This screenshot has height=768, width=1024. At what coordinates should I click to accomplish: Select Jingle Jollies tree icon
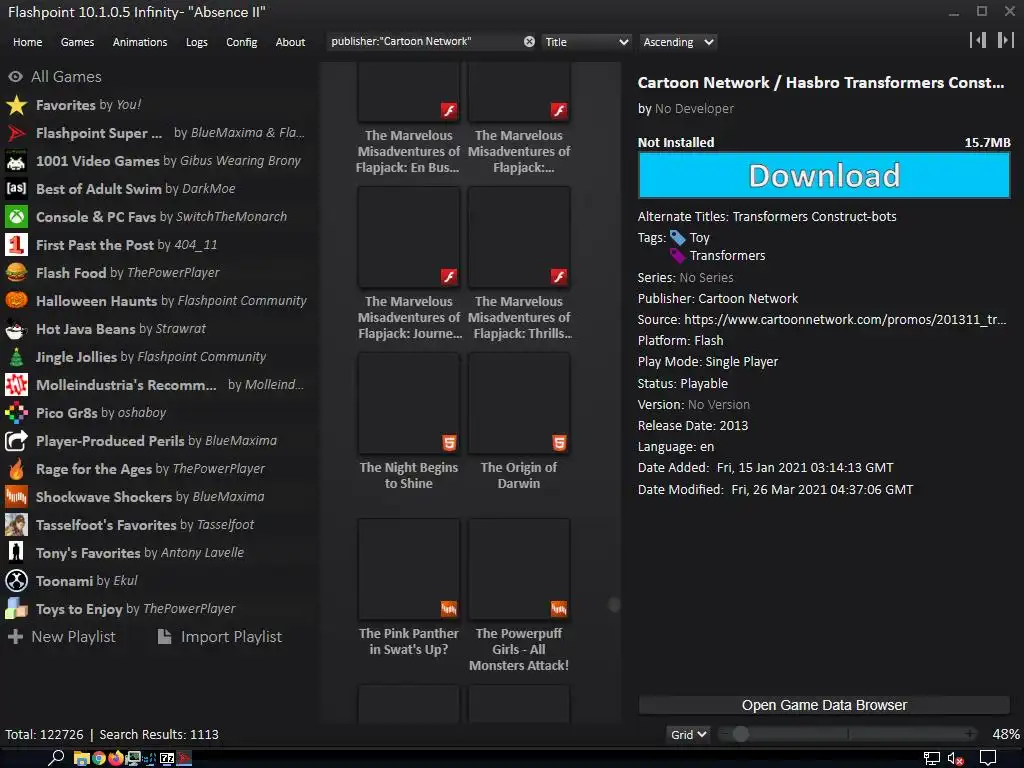[x=16, y=357]
